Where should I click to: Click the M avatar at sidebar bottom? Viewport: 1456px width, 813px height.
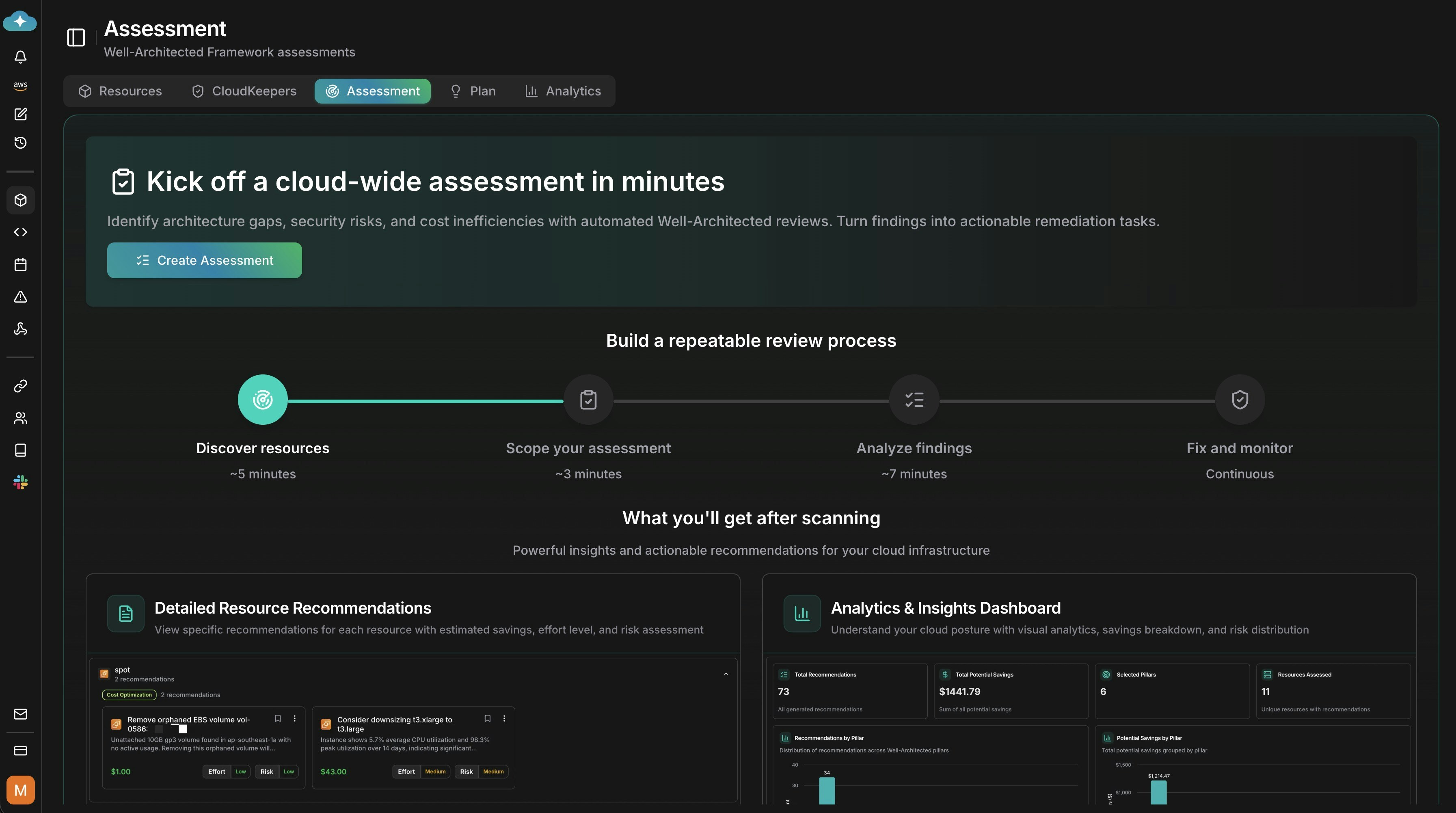tap(20, 790)
